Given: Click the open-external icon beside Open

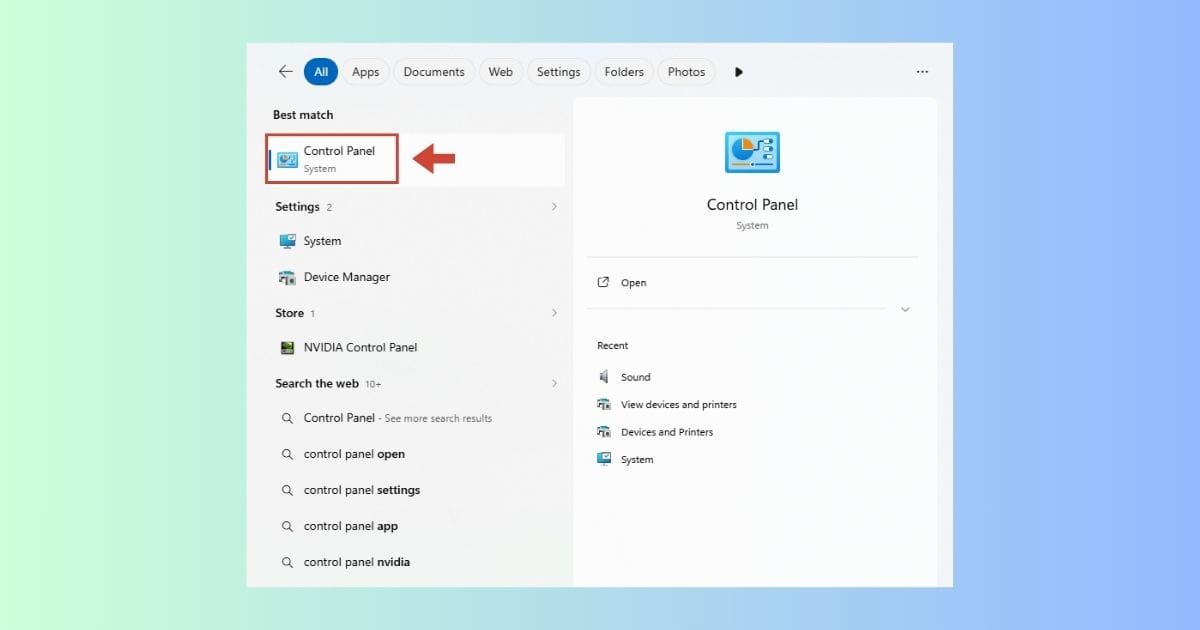Looking at the screenshot, I should tap(603, 283).
